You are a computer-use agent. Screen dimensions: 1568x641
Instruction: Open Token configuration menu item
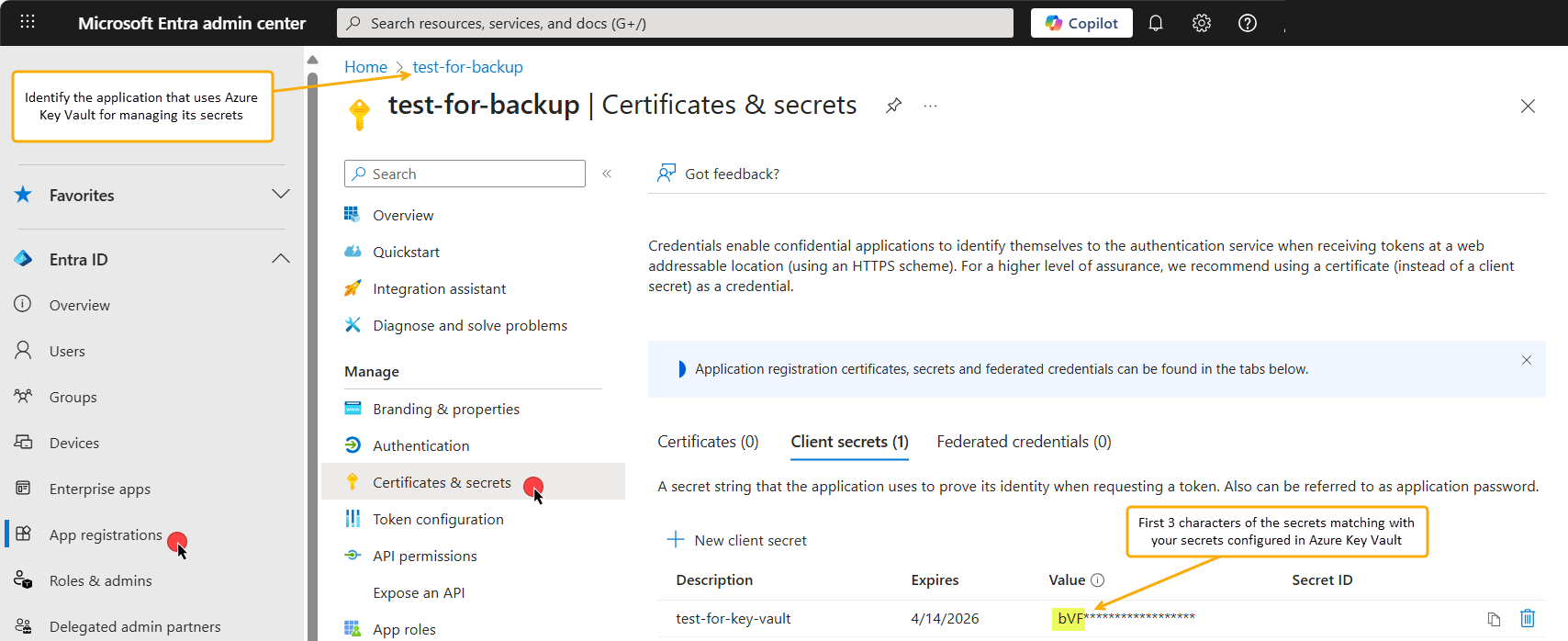pos(438,519)
